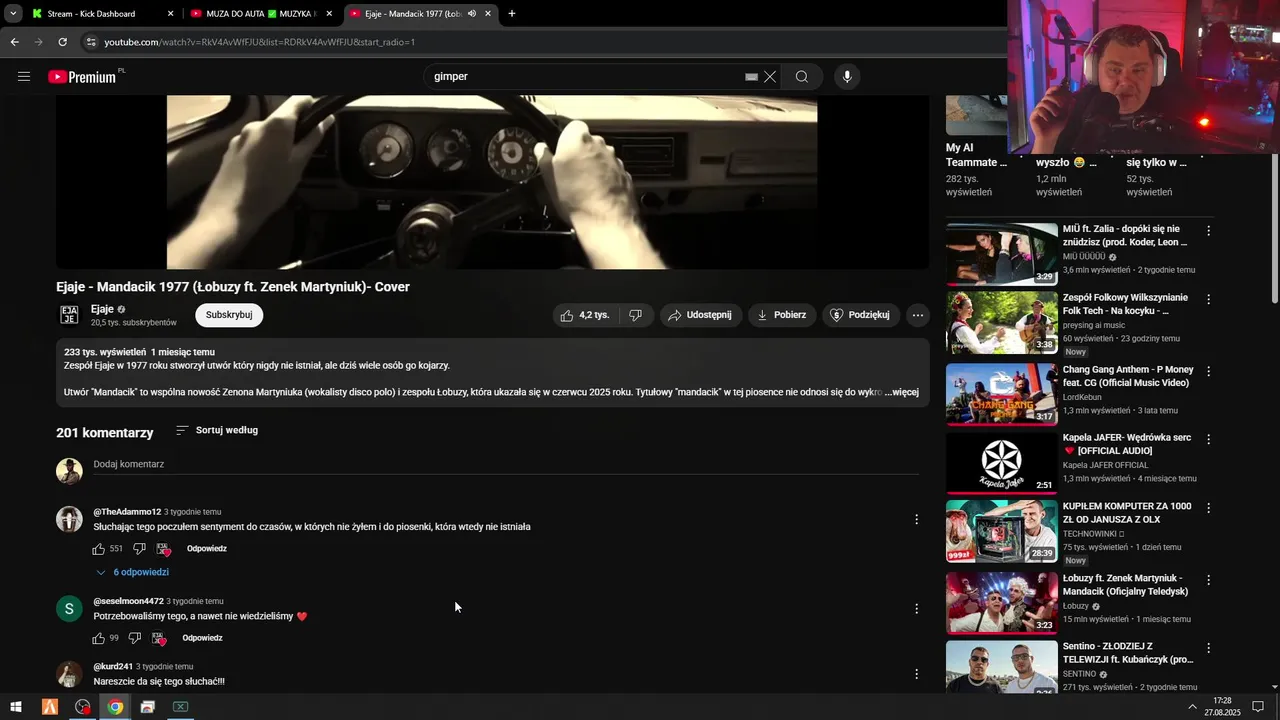Open the Ejaje channel name link
The image size is (1280, 720).
point(102,309)
